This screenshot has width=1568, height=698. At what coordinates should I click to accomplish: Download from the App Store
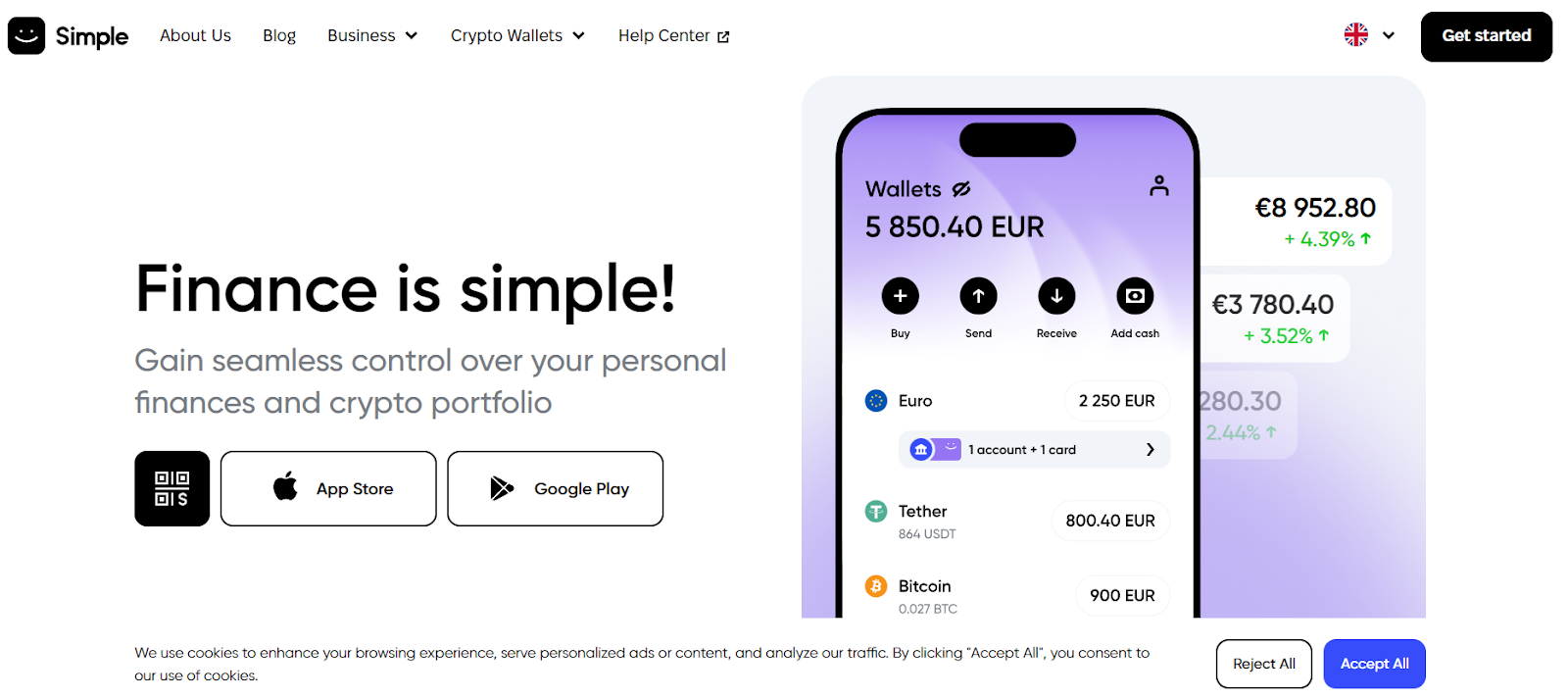[x=328, y=488]
